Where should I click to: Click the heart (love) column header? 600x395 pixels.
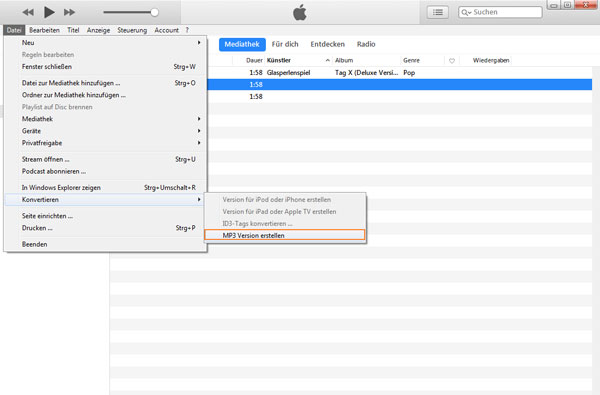point(452,60)
